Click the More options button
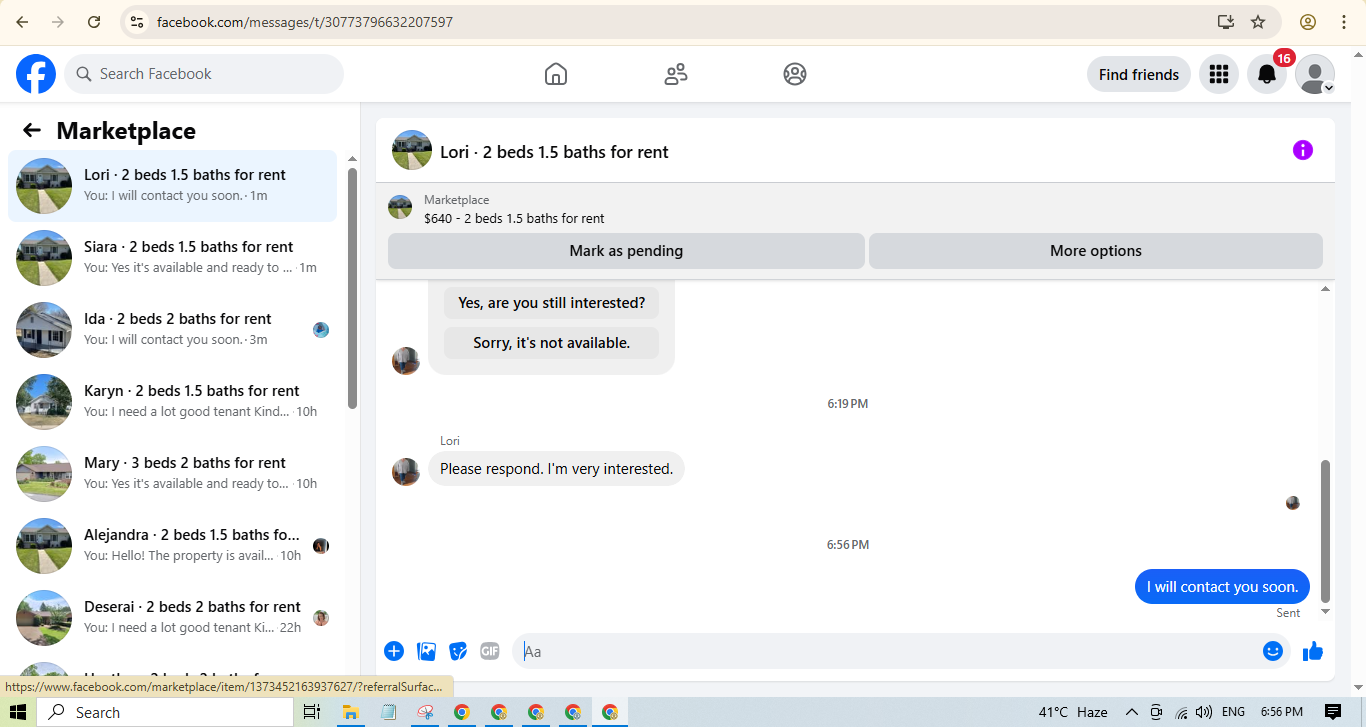Screen dimensions: 1366x727 click(x=1096, y=251)
